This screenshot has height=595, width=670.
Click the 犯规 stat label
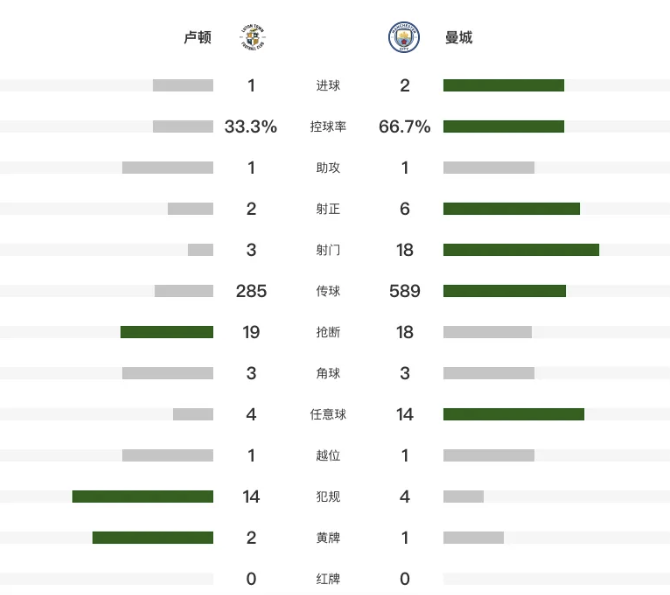(328, 497)
